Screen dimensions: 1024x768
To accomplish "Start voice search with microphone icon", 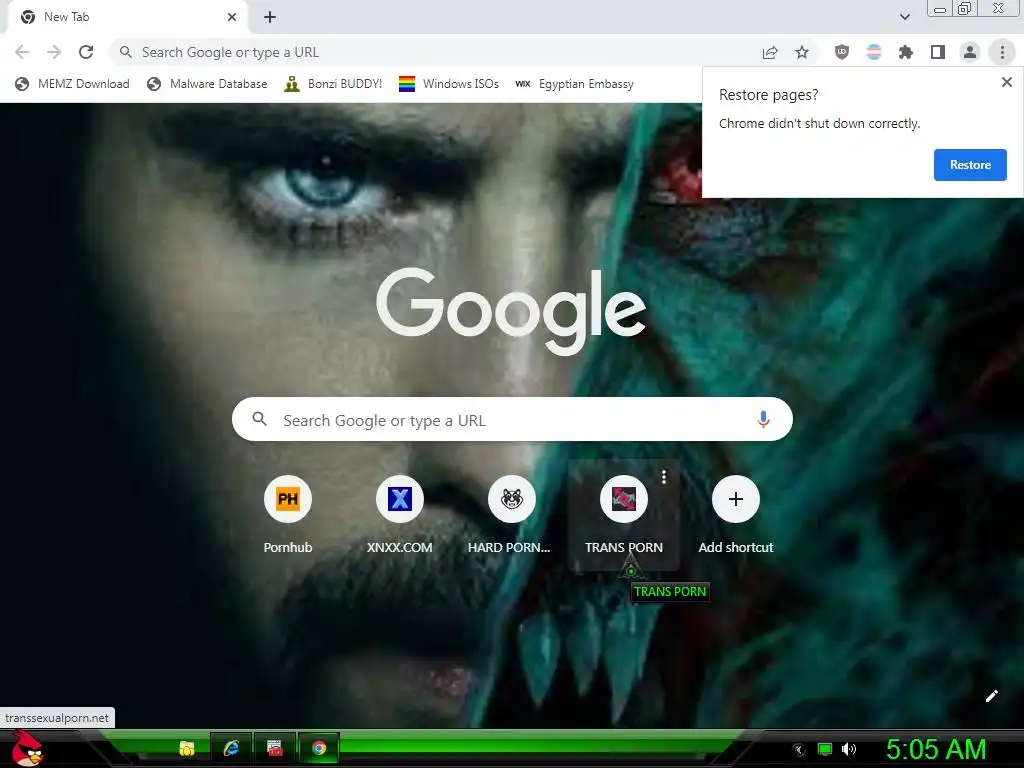I will coord(763,419).
